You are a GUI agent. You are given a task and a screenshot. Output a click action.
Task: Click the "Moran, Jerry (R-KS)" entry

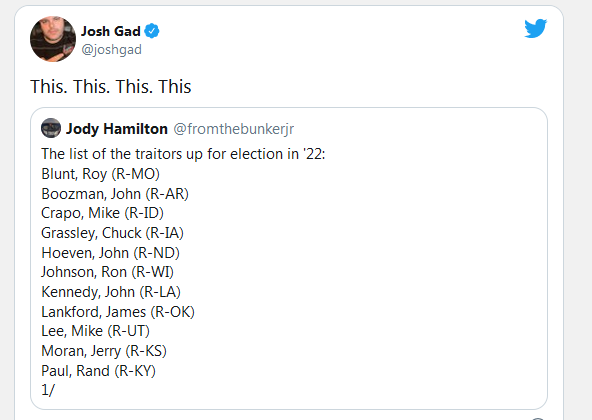click(x=104, y=351)
